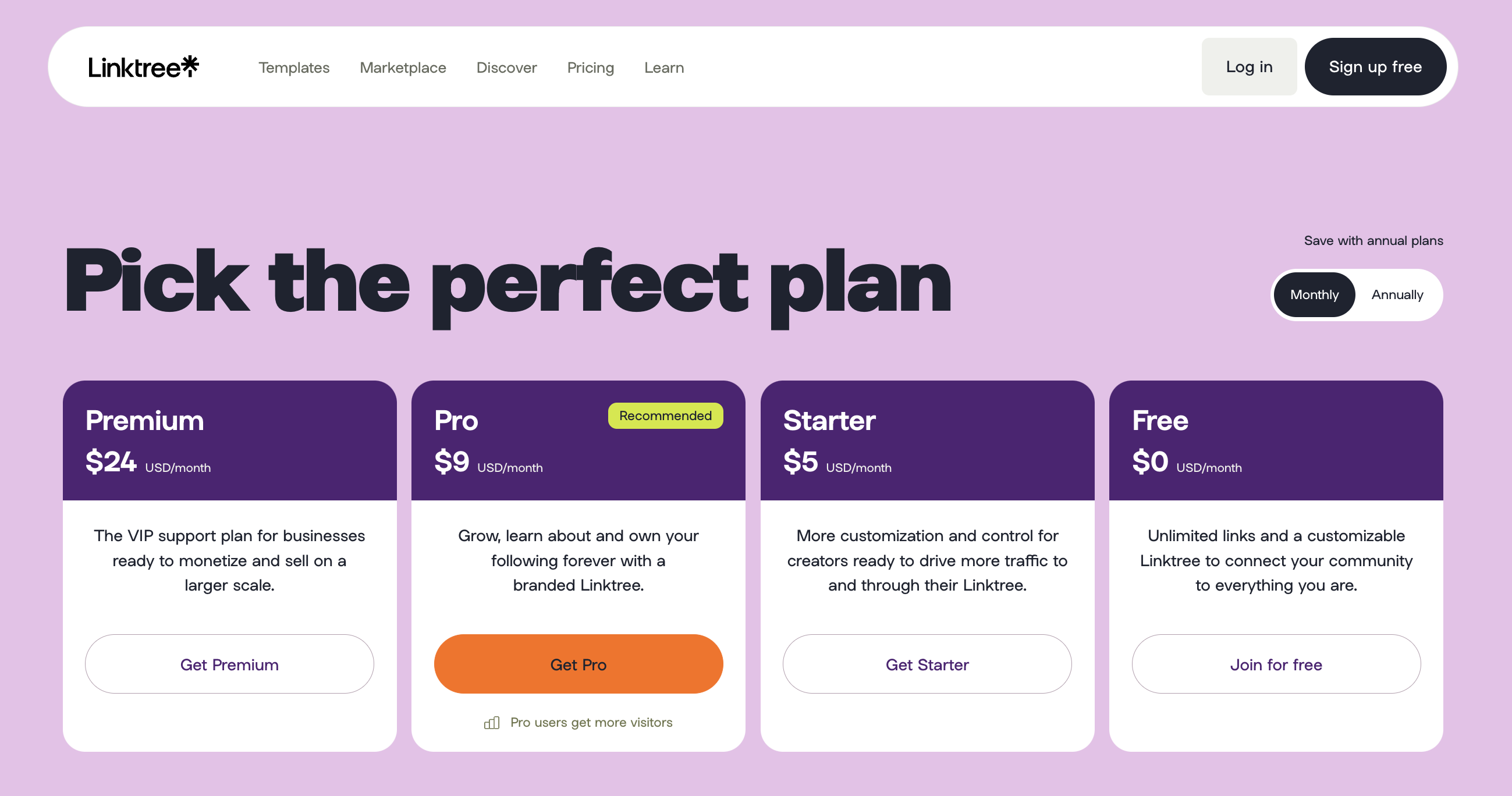Select the Get Pro orange button
1512x796 pixels.
578,663
